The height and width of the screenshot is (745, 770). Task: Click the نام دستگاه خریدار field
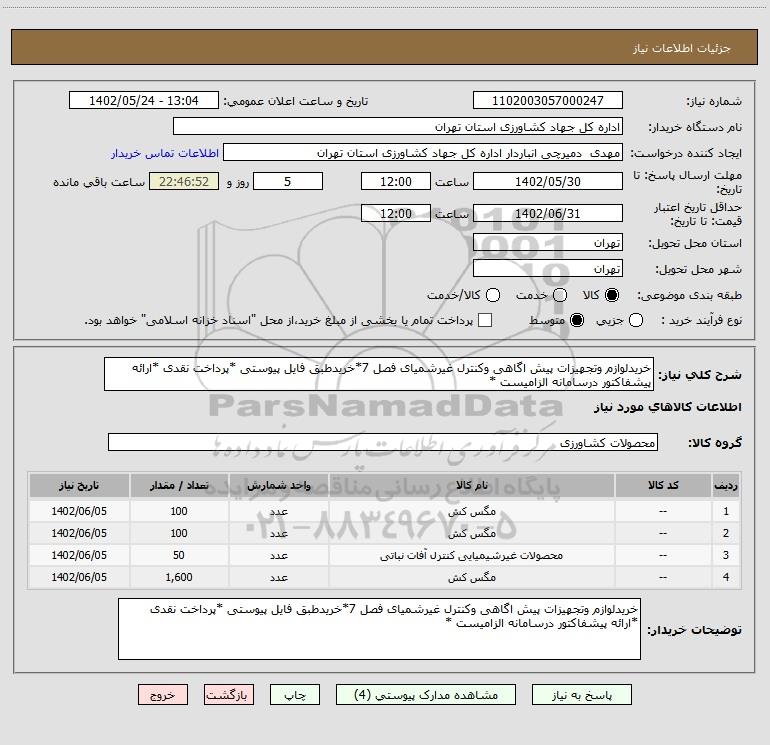click(x=398, y=126)
